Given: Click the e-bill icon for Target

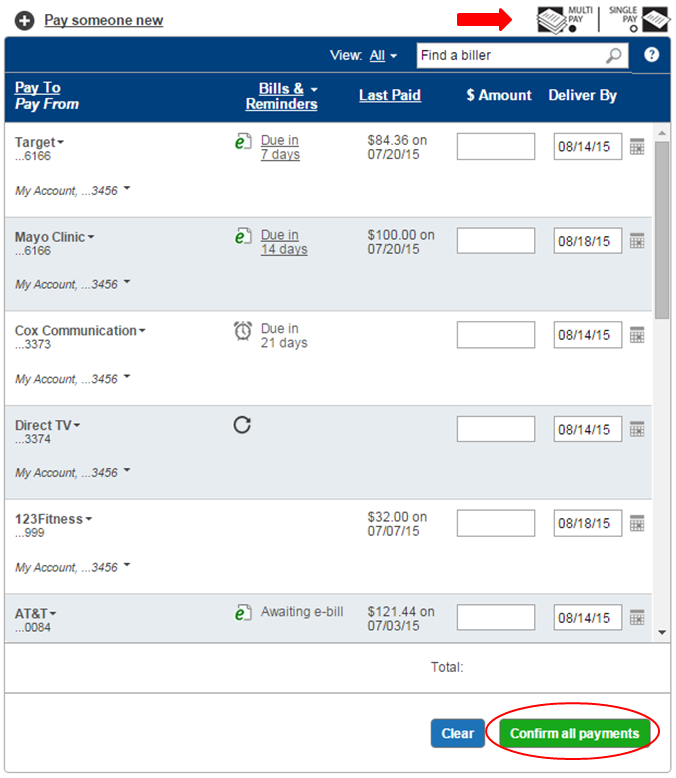Looking at the screenshot, I should pos(243,142).
